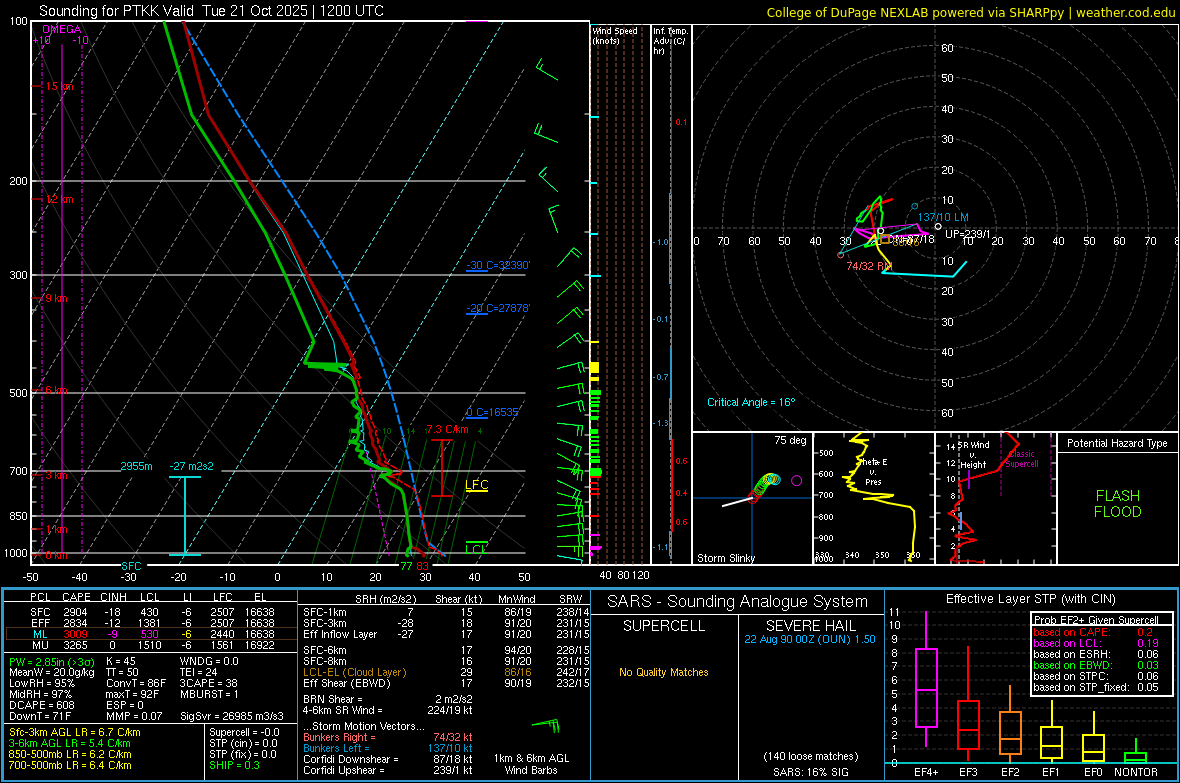Click the green surface dewpoint value 77

point(406,566)
